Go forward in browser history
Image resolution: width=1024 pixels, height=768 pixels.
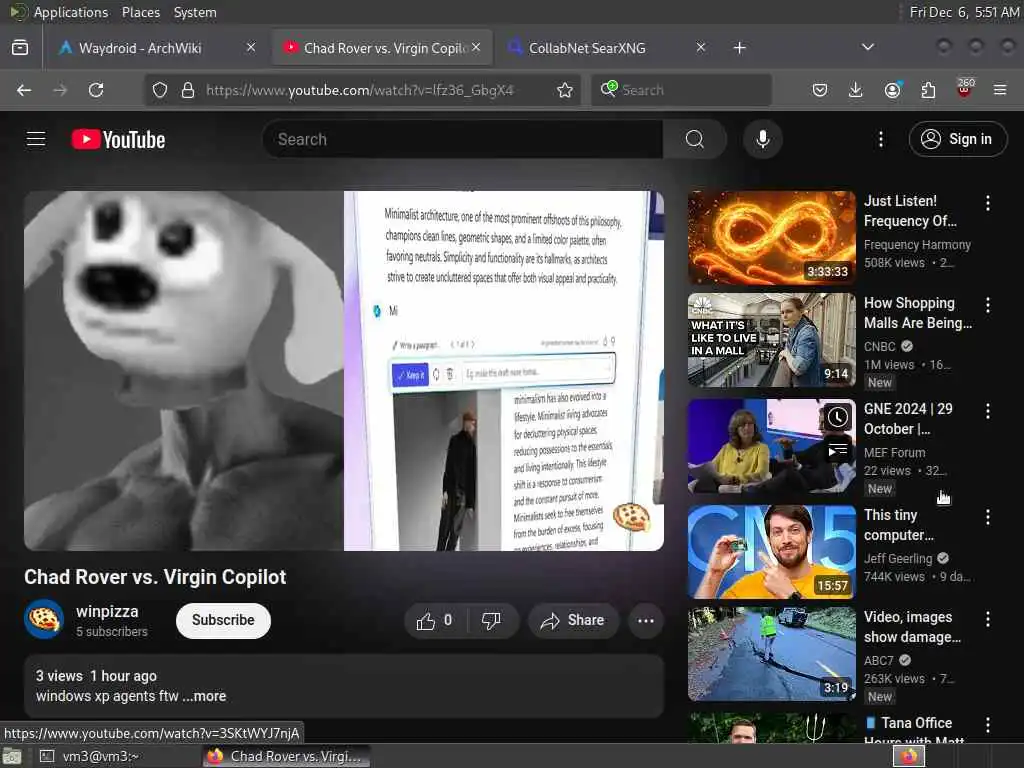[60, 90]
